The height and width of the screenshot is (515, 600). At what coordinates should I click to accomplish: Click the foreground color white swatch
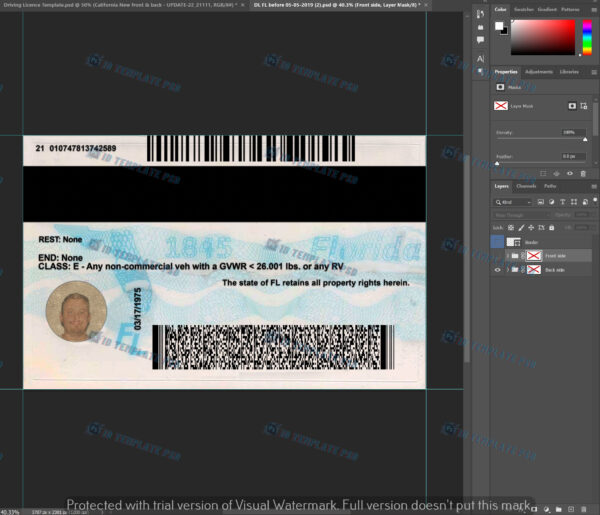coord(499,26)
